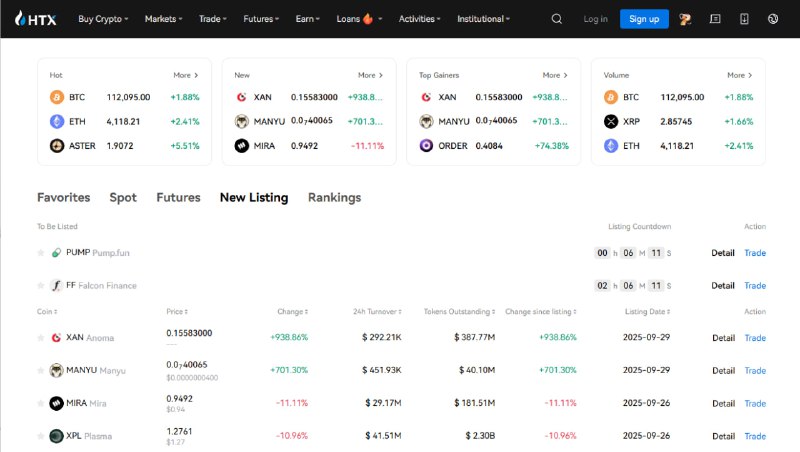Click the ASTER coin icon in Hot card
Image resolution: width=800 pixels, height=452 pixels.
[57, 146]
